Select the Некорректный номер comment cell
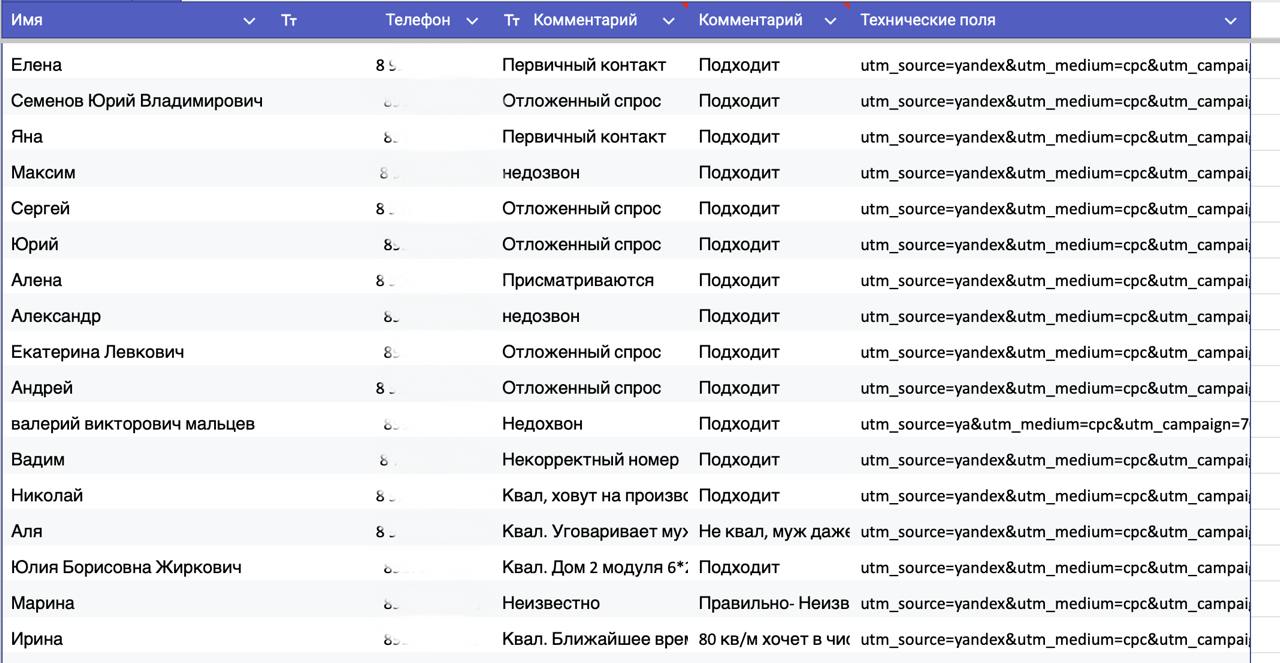This screenshot has height=663, width=1280. tap(590, 460)
